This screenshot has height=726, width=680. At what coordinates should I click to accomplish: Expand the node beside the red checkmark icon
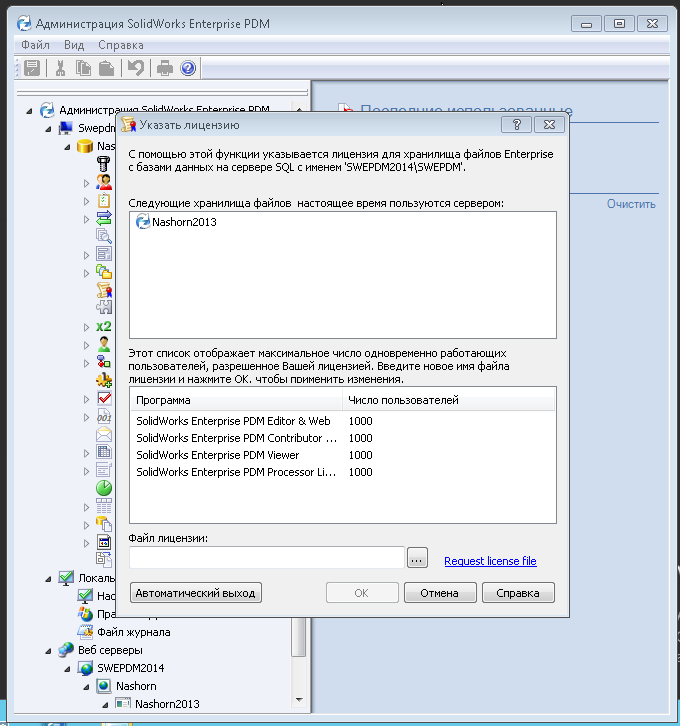[86, 399]
